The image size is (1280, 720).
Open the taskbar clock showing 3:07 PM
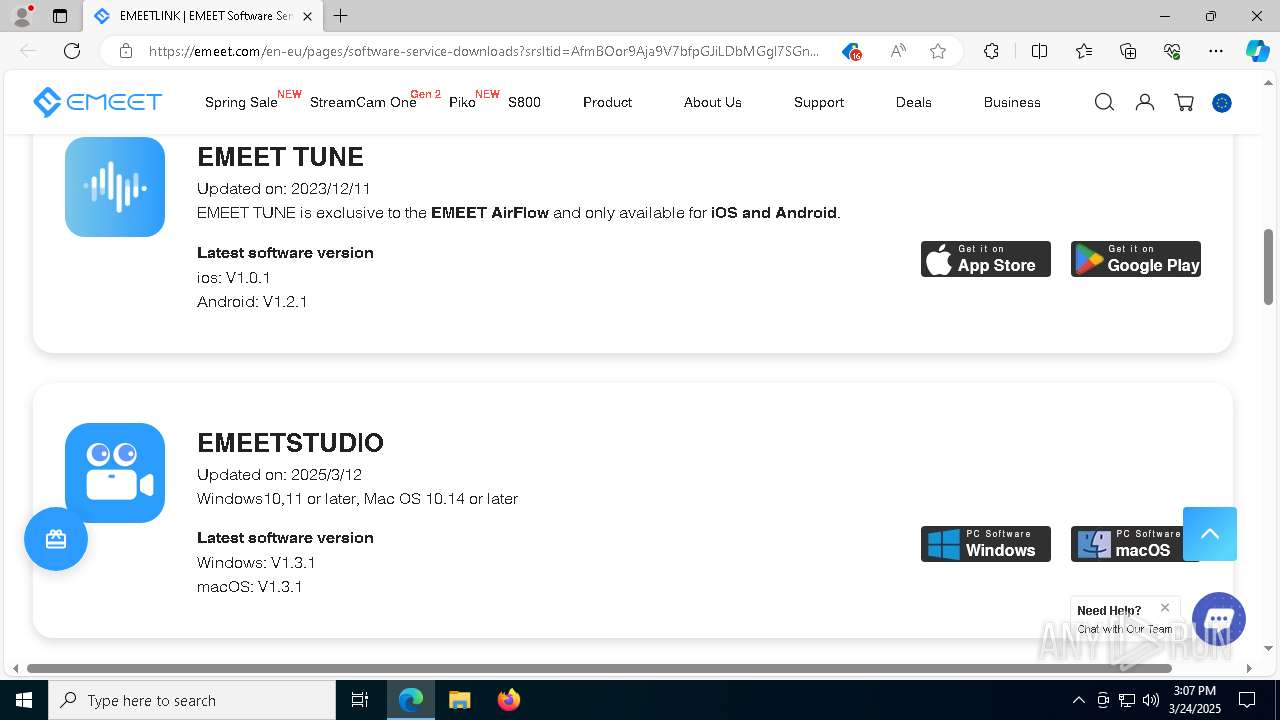point(1194,700)
